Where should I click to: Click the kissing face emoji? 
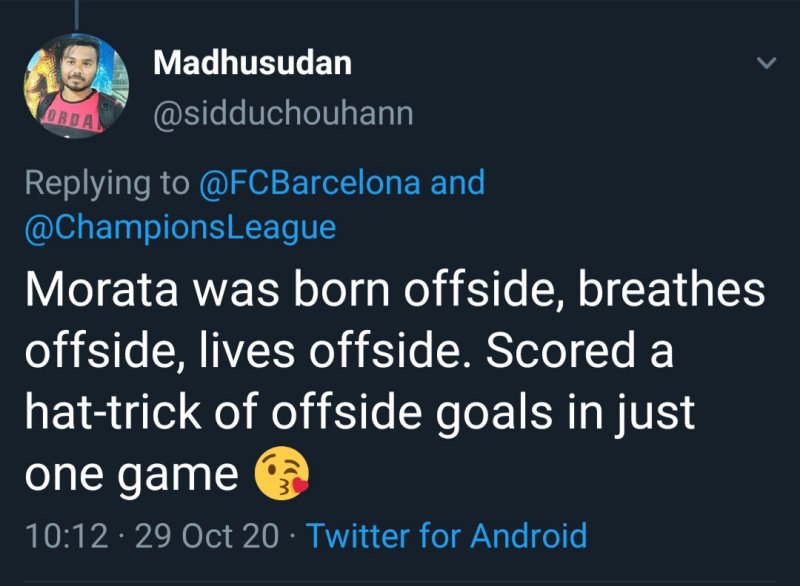[x=283, y=474]
